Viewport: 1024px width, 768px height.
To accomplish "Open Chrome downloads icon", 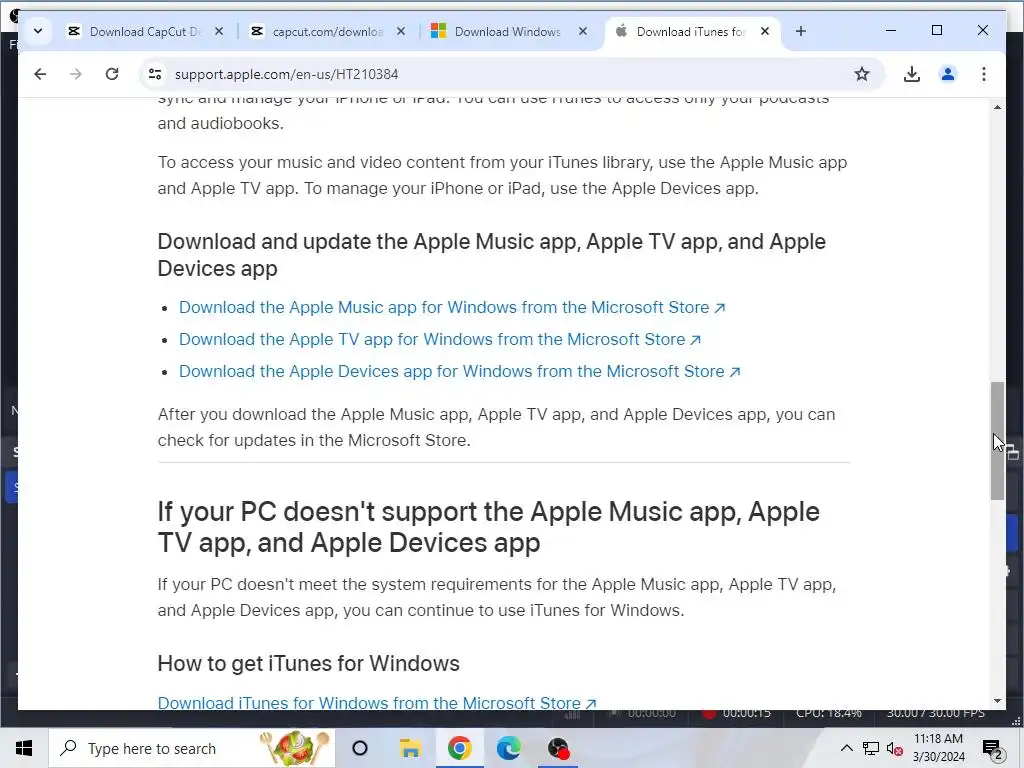I will pos(912,74).
